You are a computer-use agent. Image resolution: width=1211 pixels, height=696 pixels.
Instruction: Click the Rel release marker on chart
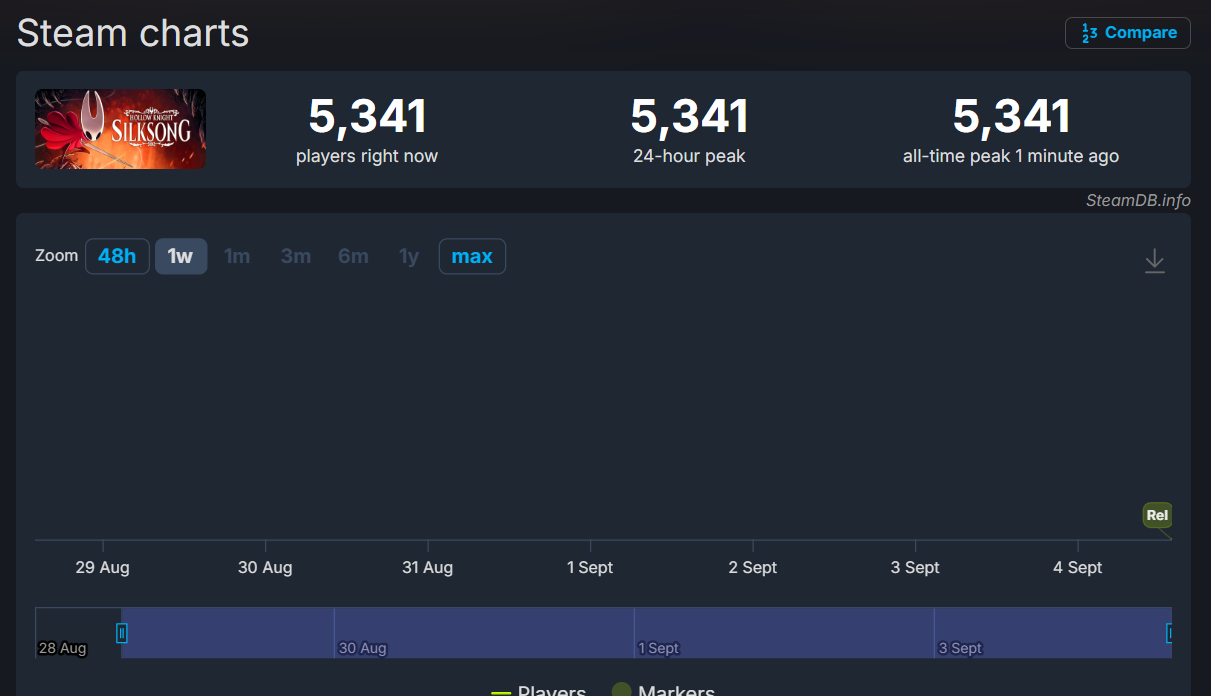(x=1157, y=515)
